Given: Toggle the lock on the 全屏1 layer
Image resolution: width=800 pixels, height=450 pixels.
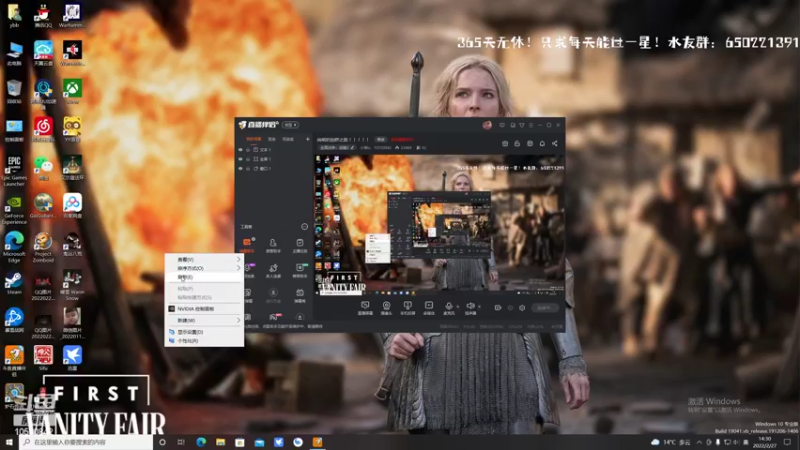Looking at the screenshot, I should [248, 159].
